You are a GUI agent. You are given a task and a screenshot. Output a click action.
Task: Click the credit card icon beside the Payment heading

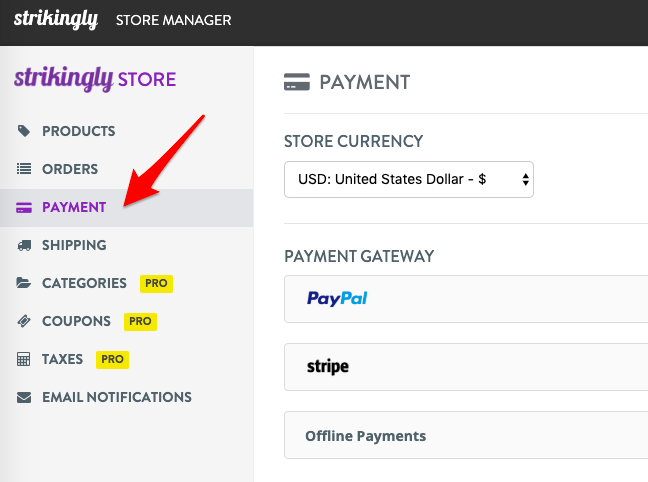coord(297,82)
